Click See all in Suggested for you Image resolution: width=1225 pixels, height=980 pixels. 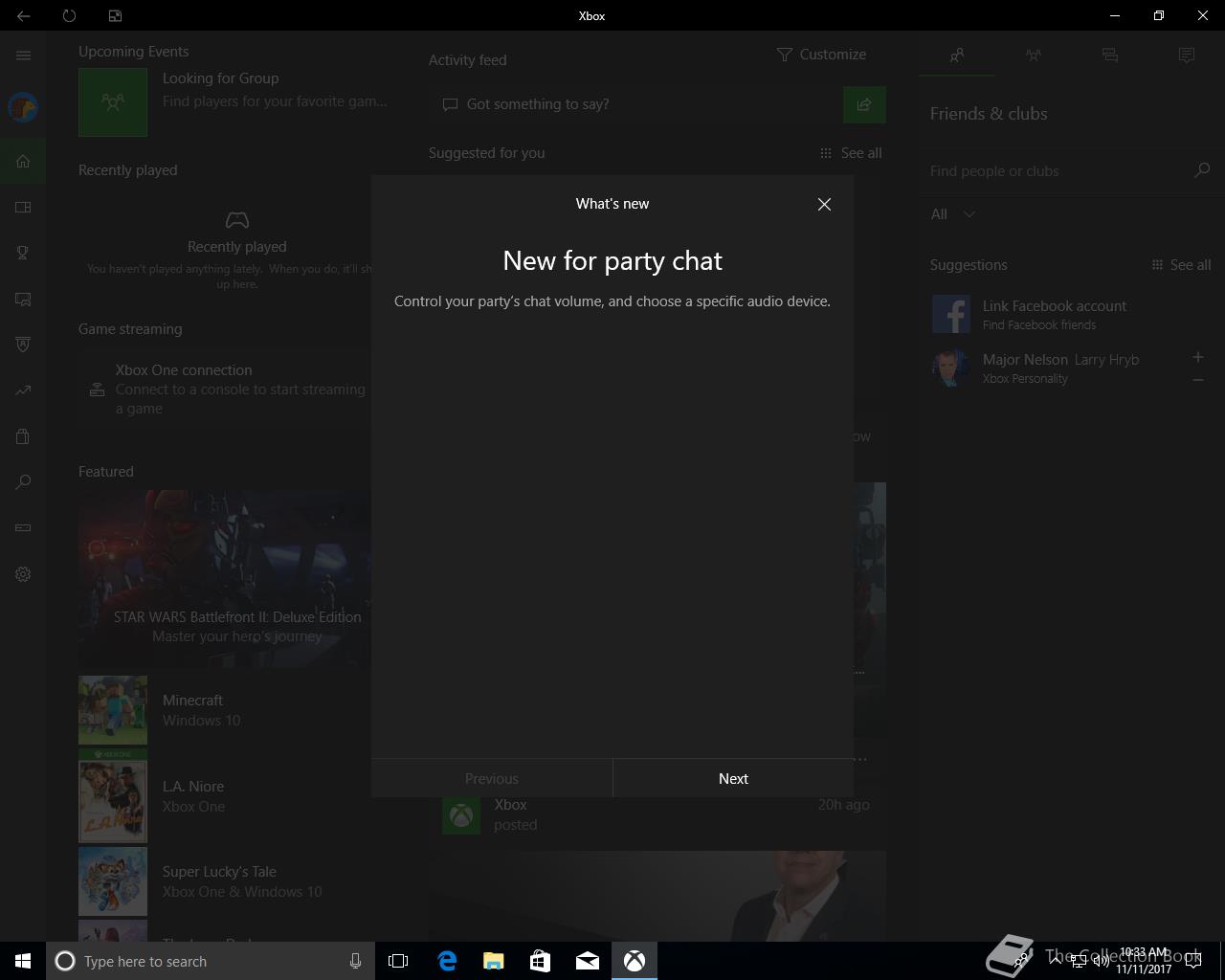(x=851, y=153)
